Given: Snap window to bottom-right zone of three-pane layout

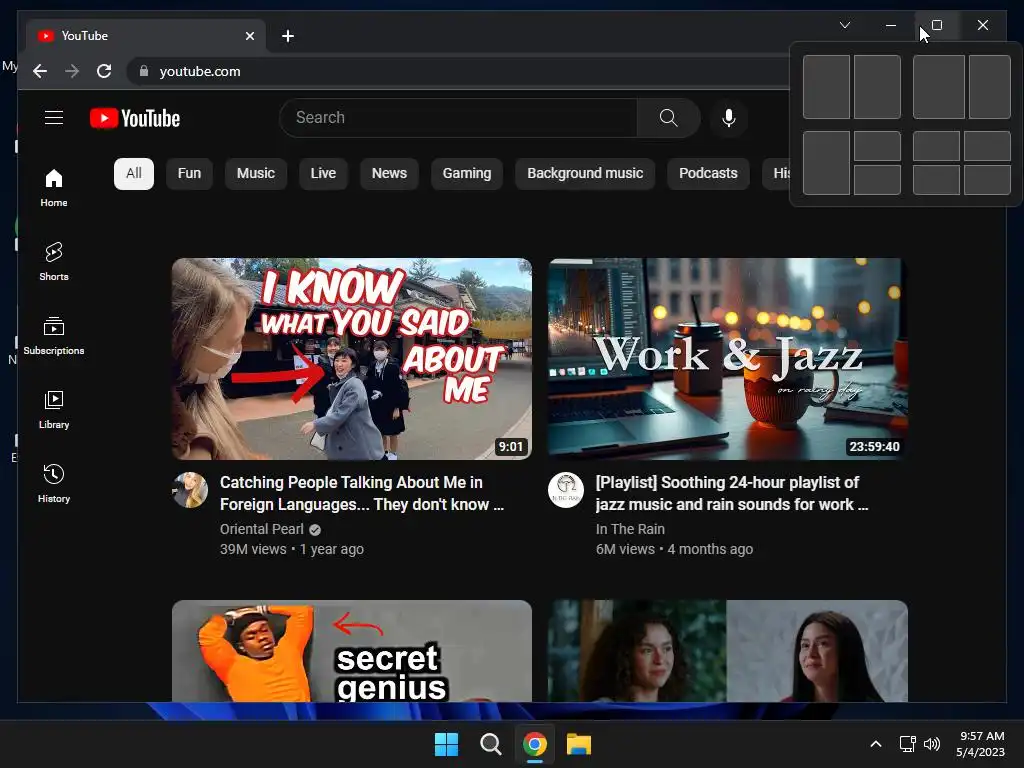Looking at the screenshot, I should point(877,180).
